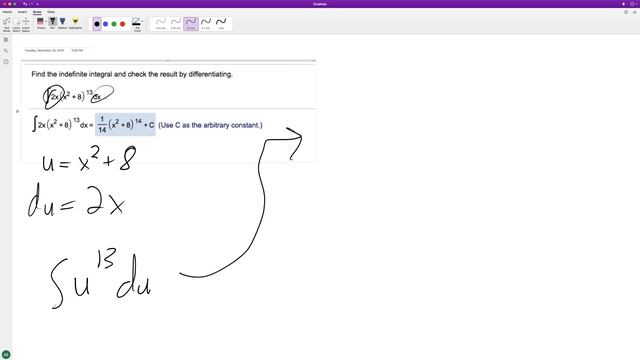Undo the last ink stroke
Image resolution: width=640 pixels, height=360 pixels.
[25, 4]
